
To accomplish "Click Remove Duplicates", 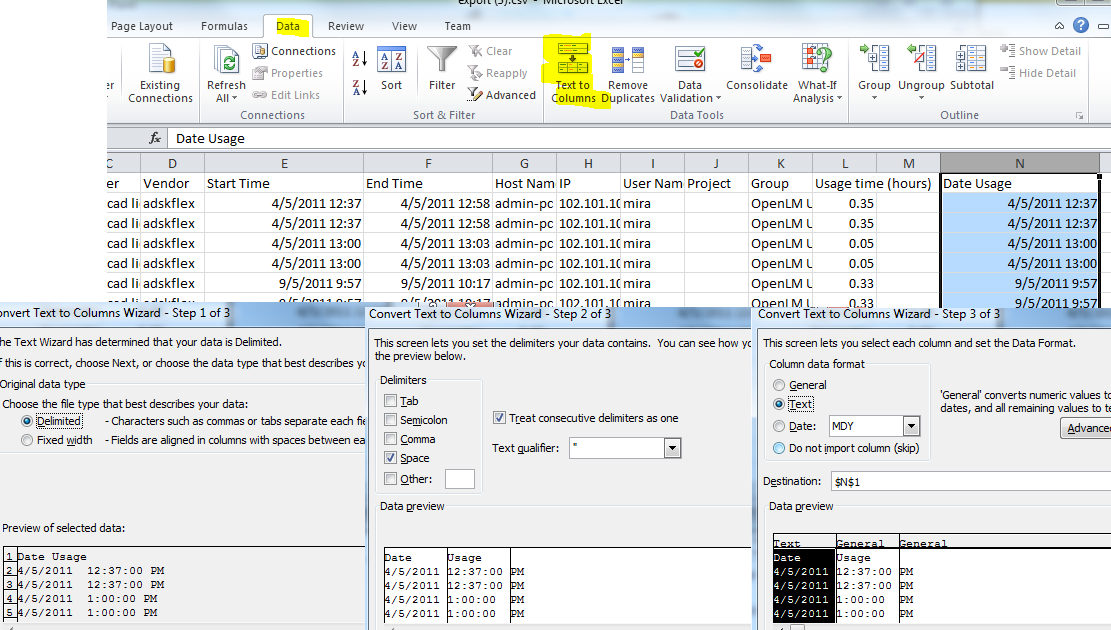I will tap(628, 73).
